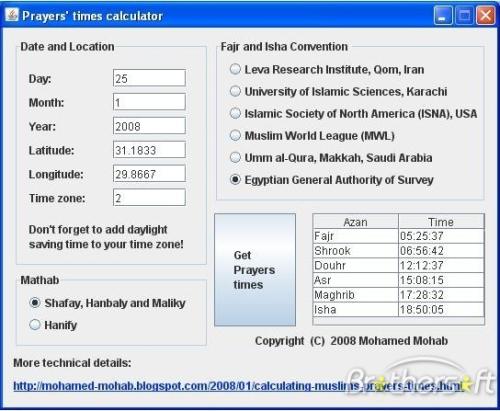Click into the Year field

coord(149,126)
